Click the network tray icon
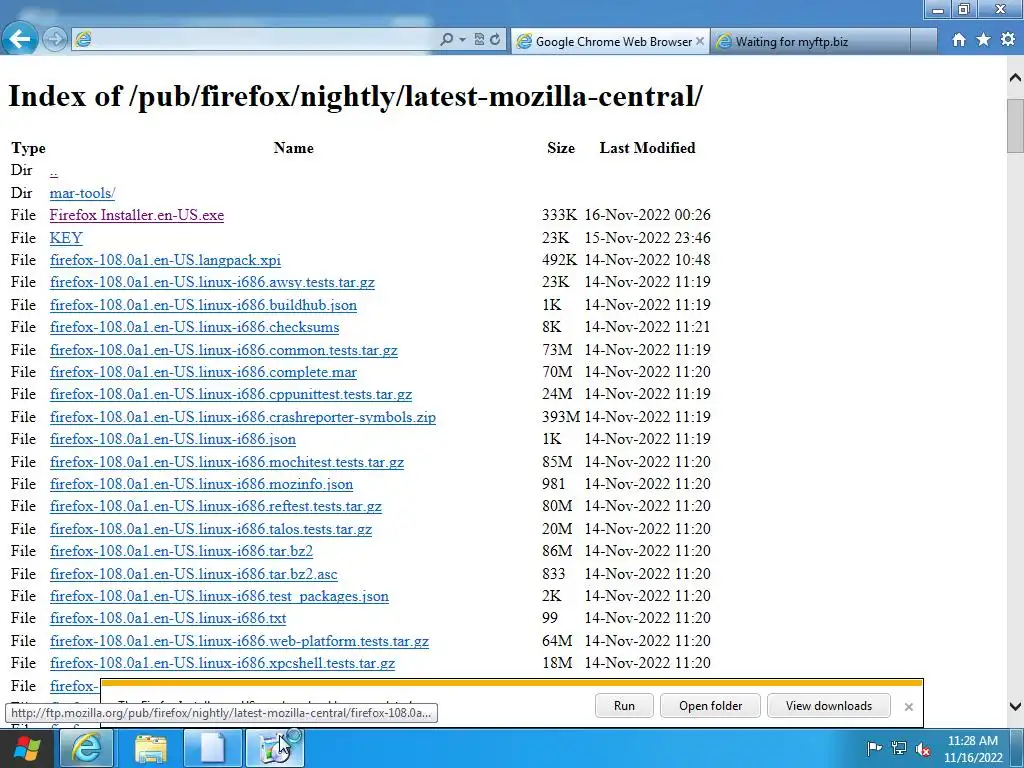 pos(899,748)
